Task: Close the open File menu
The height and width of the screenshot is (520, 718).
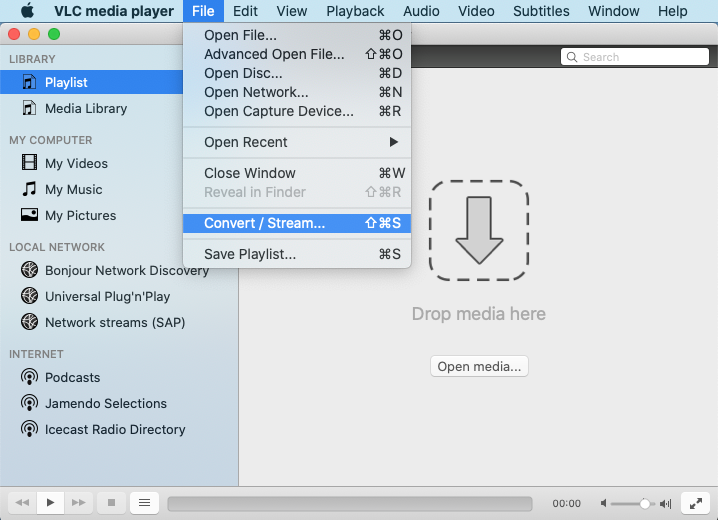Action: [203, 11]
